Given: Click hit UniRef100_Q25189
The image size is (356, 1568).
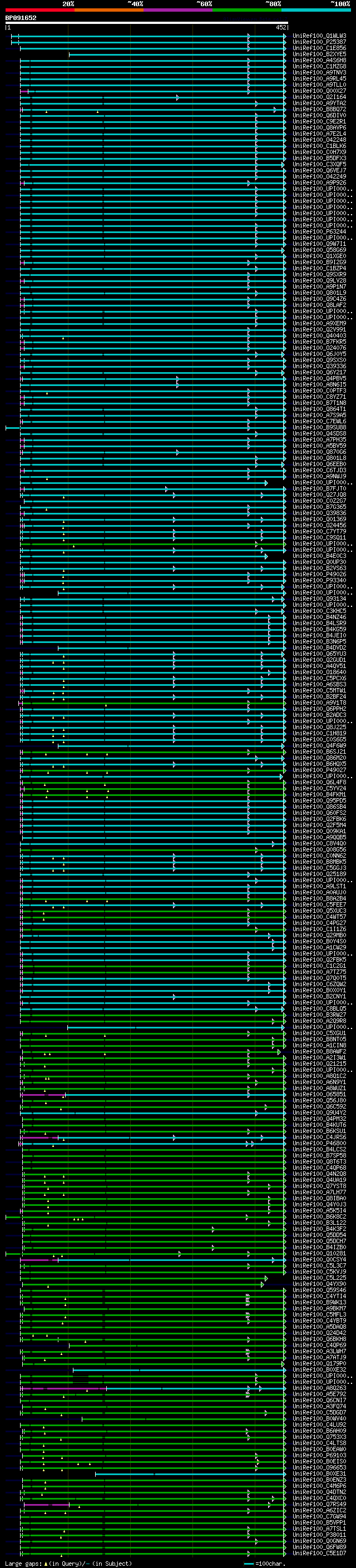Looking at the screenshot, I should click(319, 874).
